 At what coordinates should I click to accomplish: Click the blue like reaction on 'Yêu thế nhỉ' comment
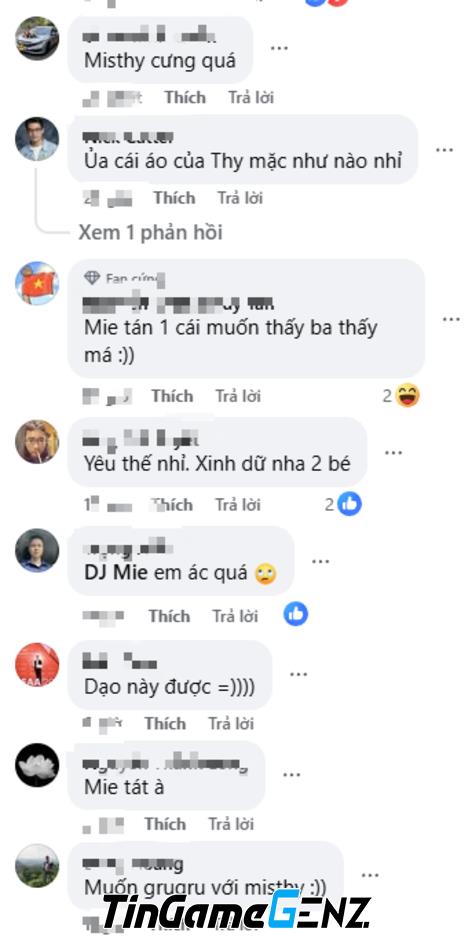(350, 504)
